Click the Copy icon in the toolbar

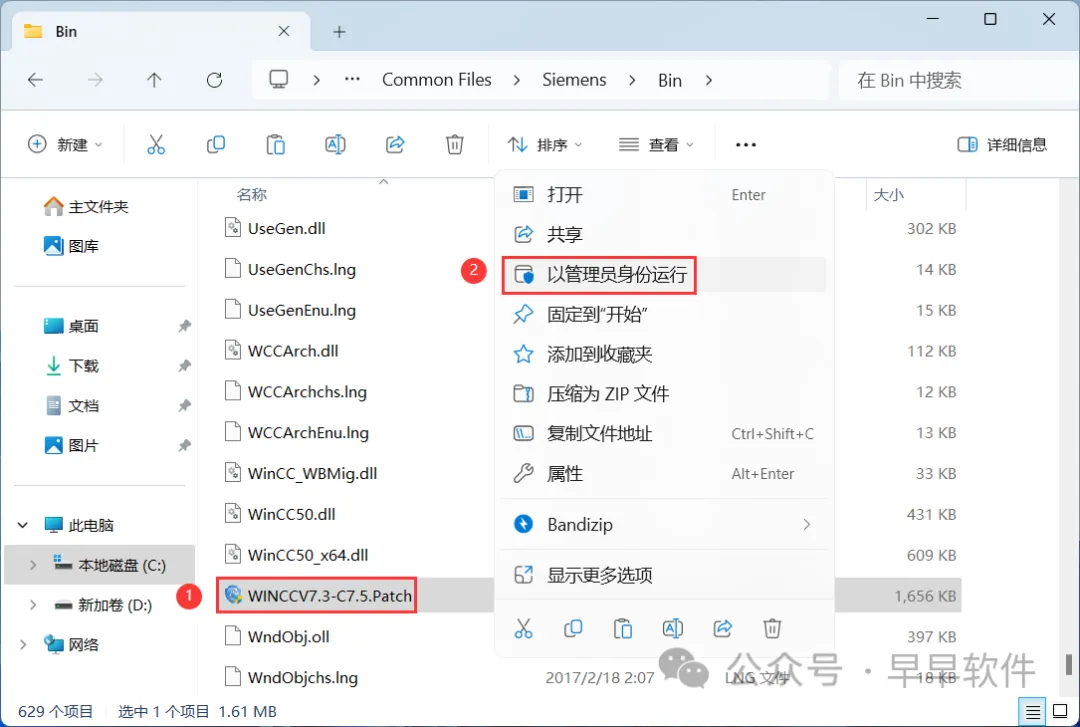216,145
